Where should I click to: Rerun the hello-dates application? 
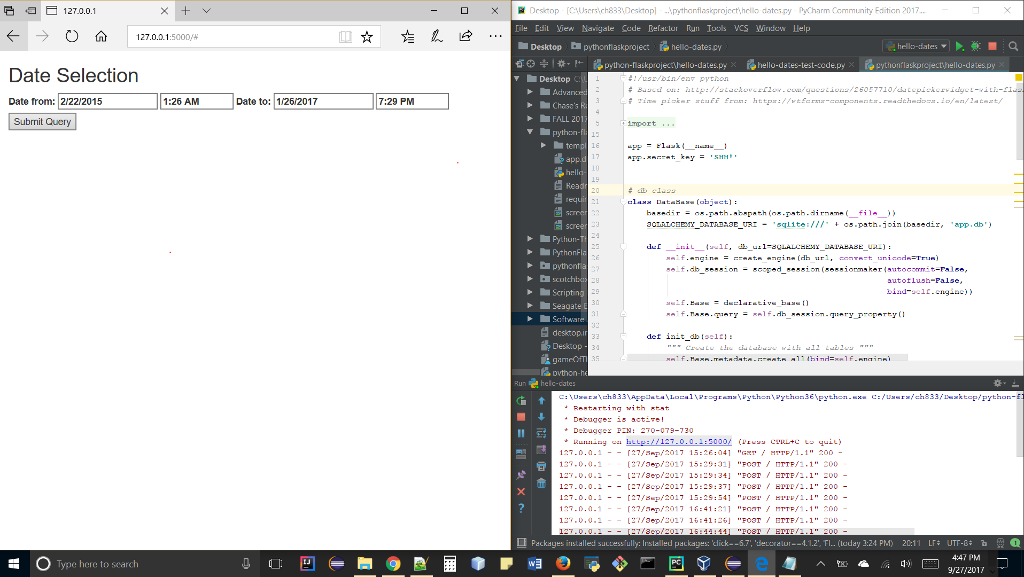point(521,401)
